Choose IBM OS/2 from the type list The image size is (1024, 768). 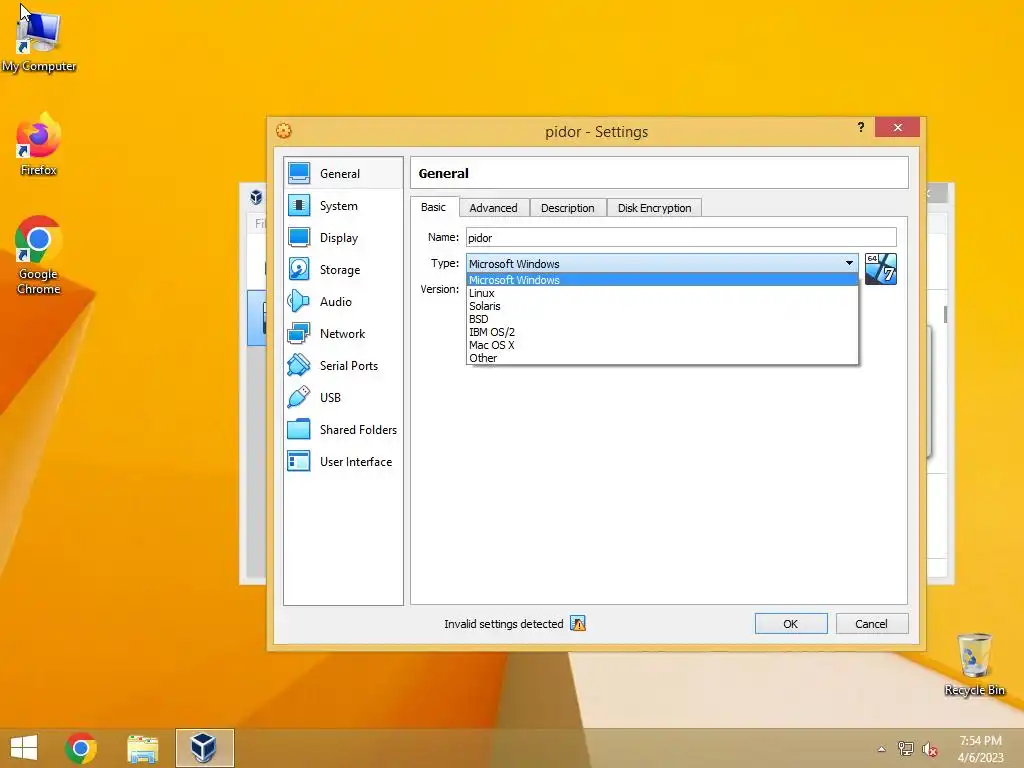[662, 332]
